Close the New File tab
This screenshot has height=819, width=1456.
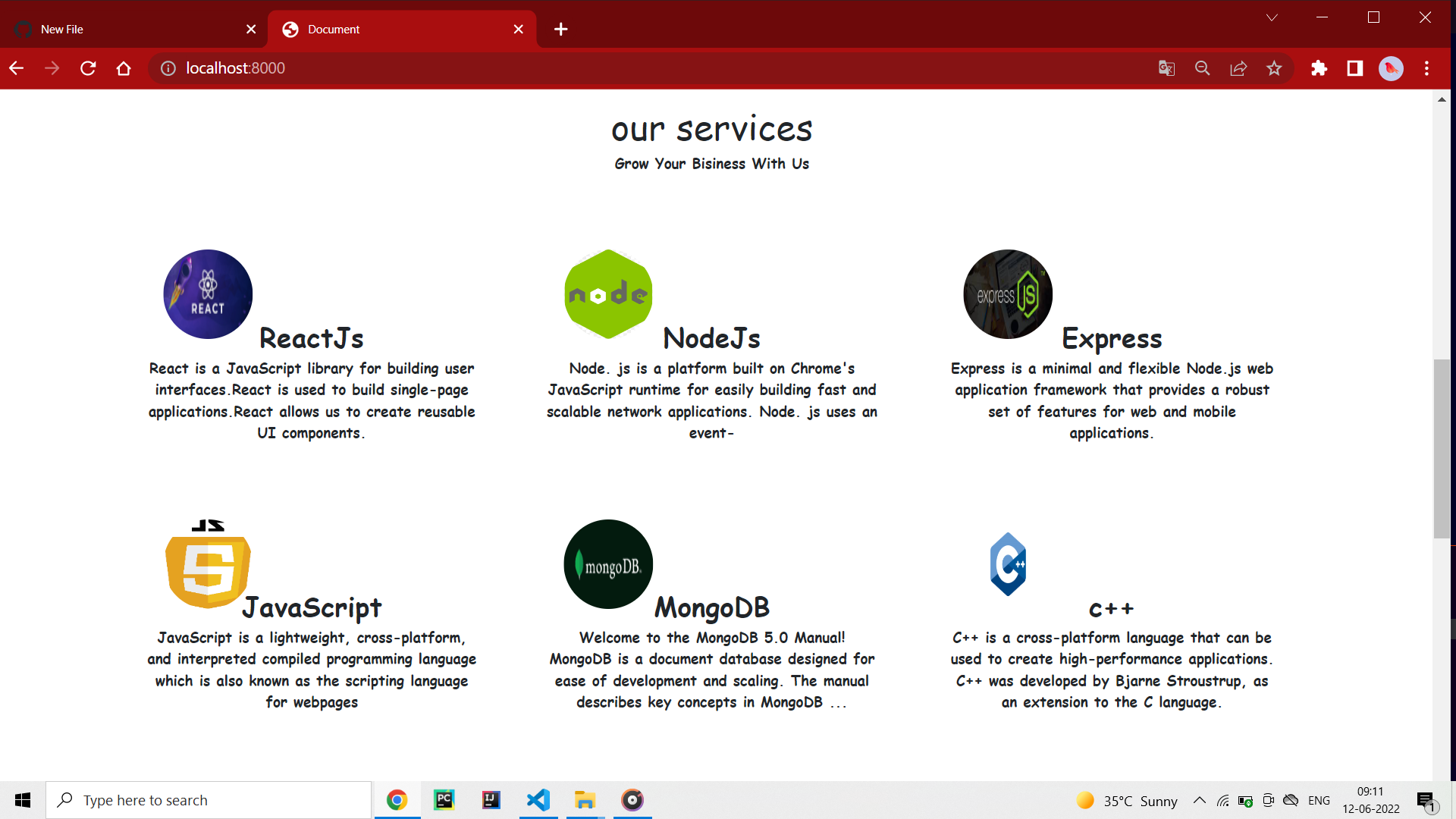pos(251,29)
